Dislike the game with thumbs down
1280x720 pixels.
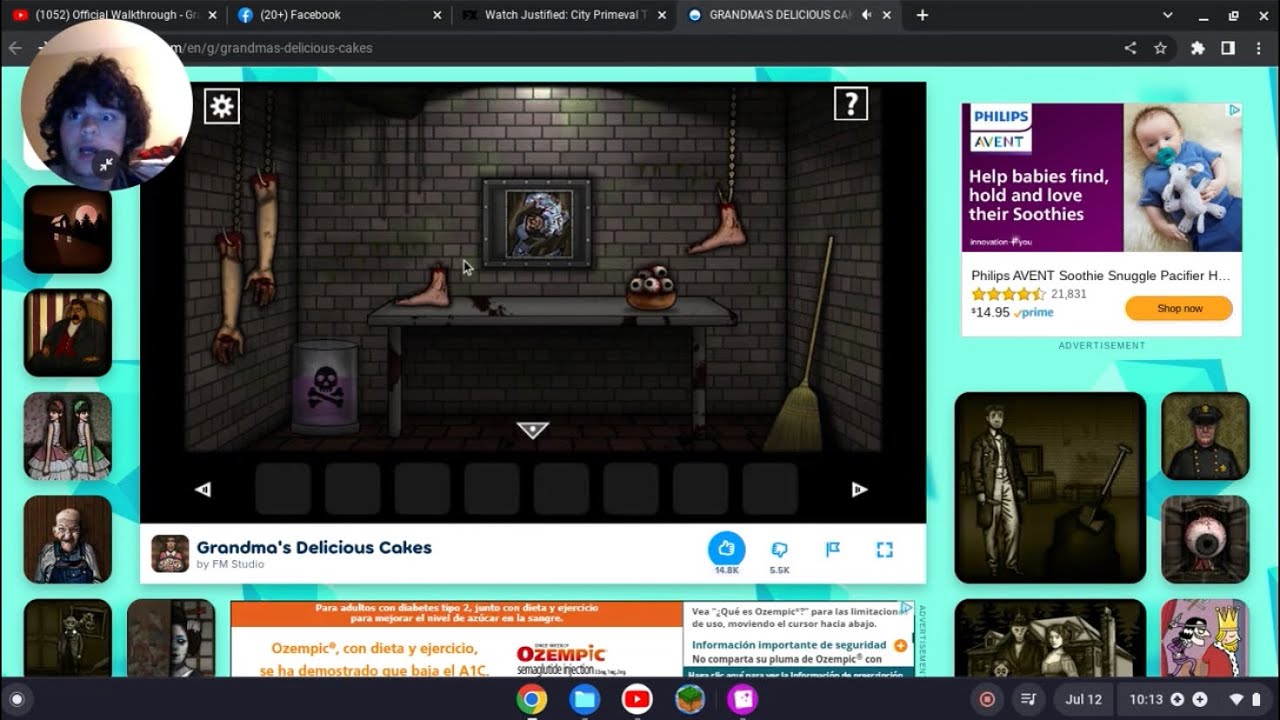click(x=780, y=549)
